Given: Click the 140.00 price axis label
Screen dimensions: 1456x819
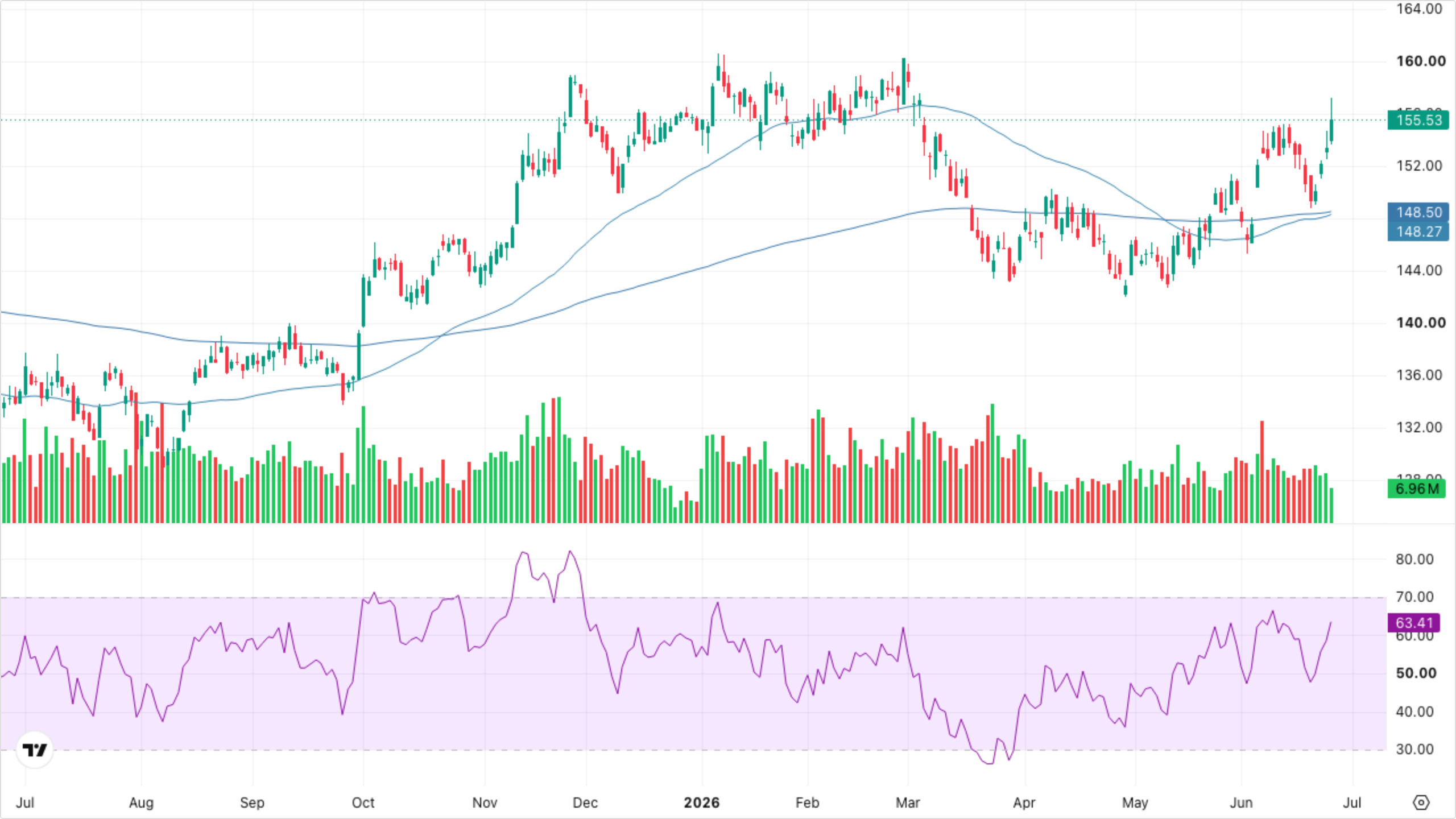Looking at the screenshot, I should pyautogui.click(x=1421, y=322).
